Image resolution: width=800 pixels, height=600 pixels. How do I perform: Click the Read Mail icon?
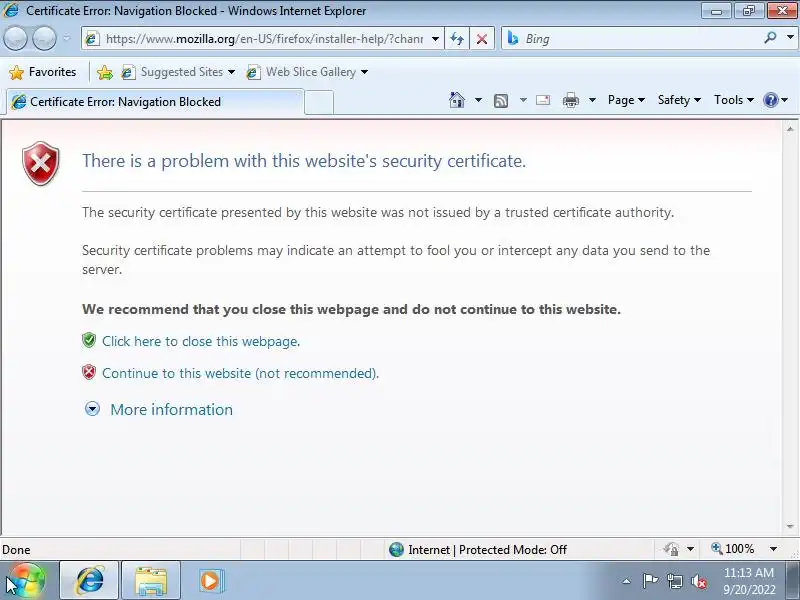pos(543,100)
